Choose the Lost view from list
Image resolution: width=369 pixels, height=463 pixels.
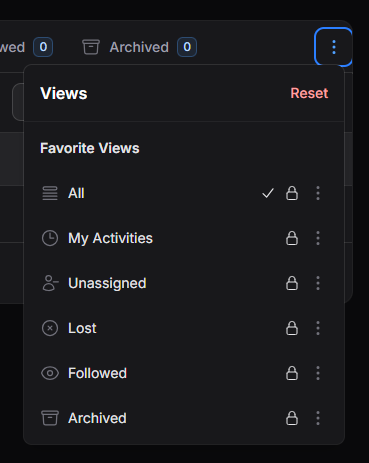(x=184, y=328)
